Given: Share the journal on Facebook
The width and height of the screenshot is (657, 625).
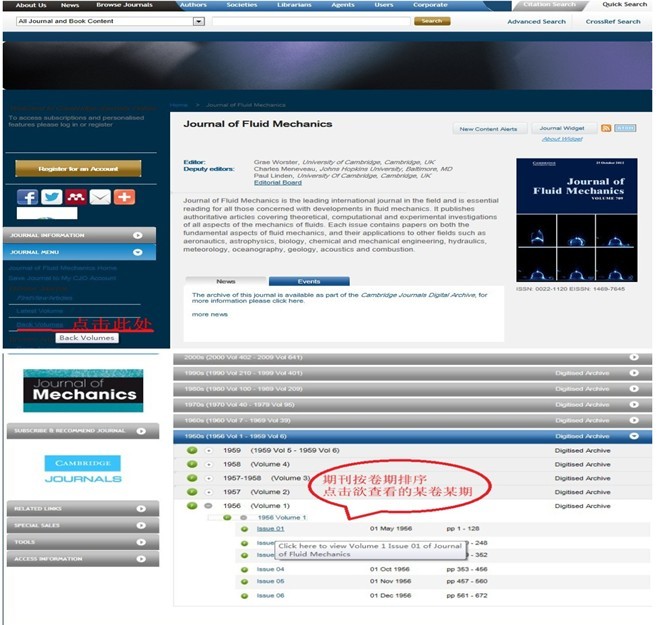Looking at the screenshot, I should pos(28,197).
